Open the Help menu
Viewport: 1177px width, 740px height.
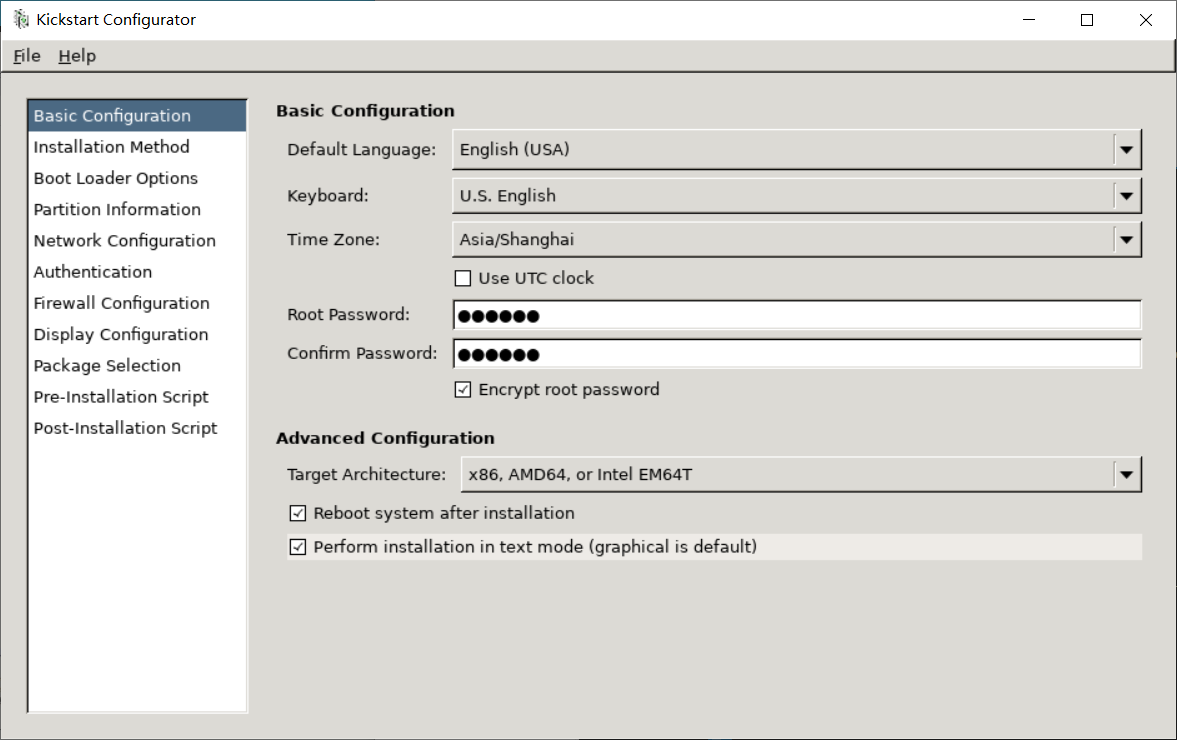click(77, 56)
